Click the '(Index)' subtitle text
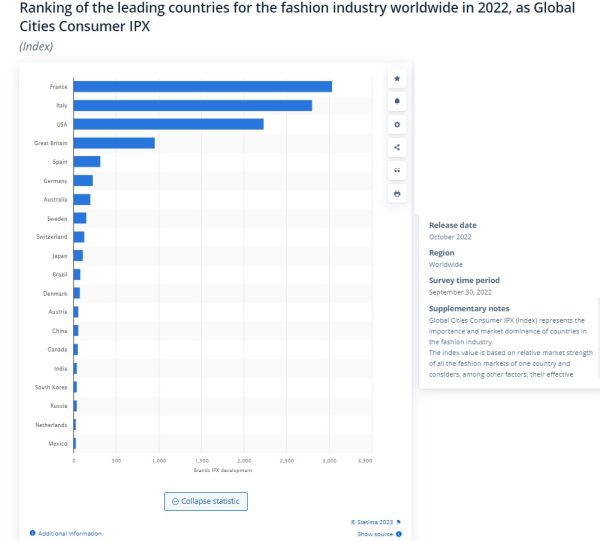This screenshot has width=600, height=541. pyautogui.click(x=36, y=47)
